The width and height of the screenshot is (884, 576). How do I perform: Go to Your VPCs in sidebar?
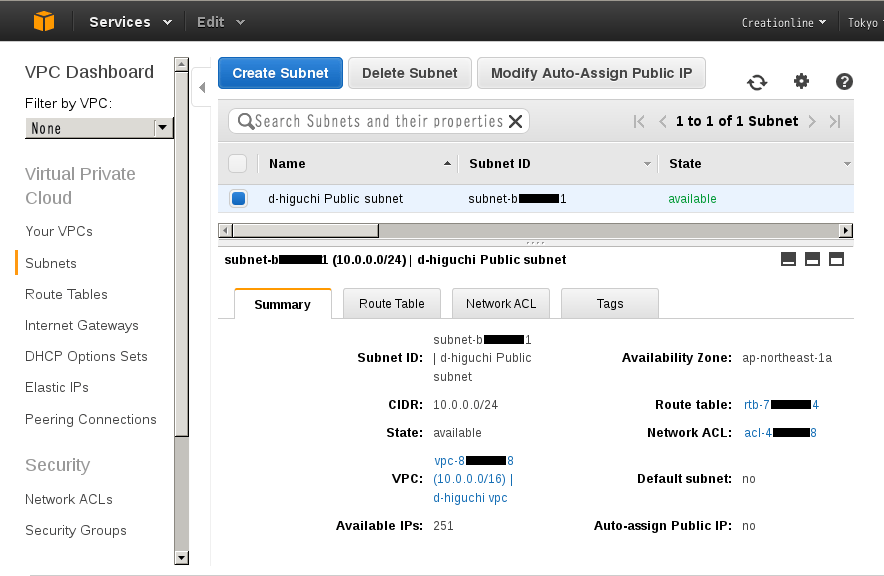[x=59, y=231]
